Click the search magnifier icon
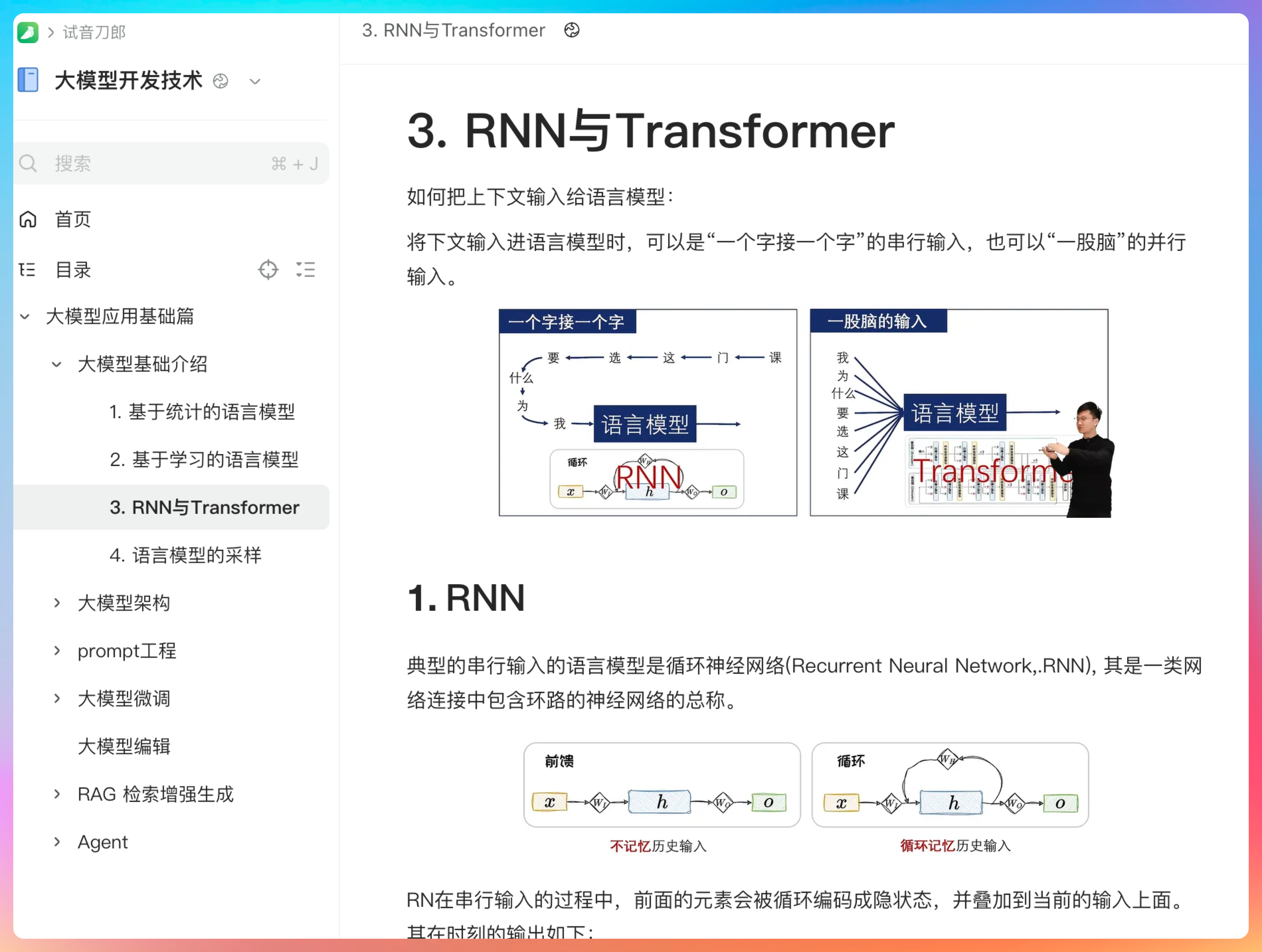1262x952 pixels. [x=27, y=164]
